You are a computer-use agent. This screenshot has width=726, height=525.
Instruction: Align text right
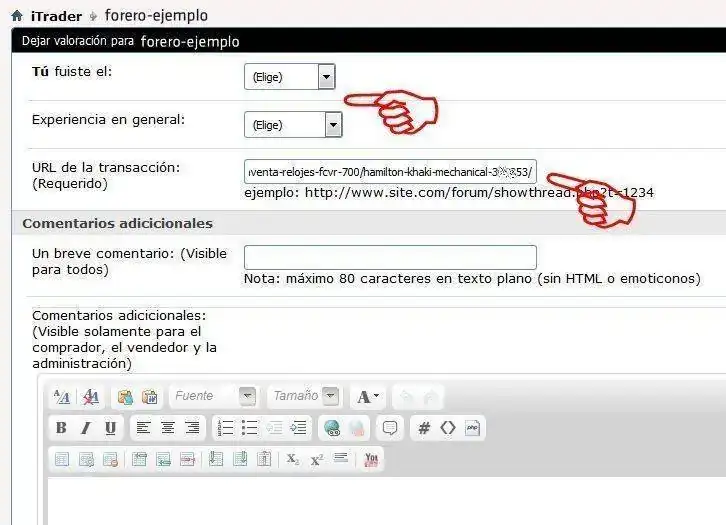pos(192,428)
